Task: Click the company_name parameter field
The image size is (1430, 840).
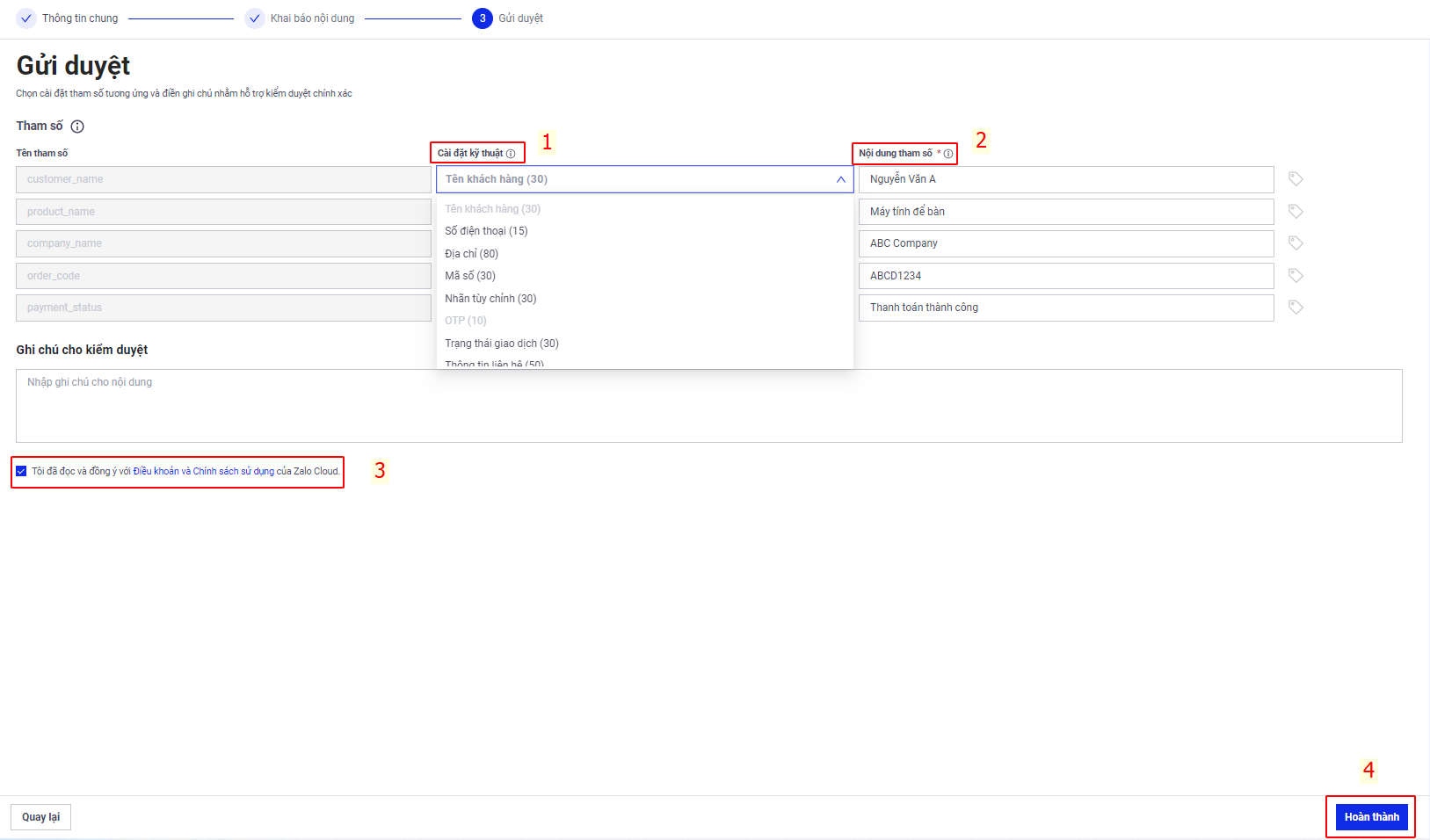Action: tap(223, 243)
